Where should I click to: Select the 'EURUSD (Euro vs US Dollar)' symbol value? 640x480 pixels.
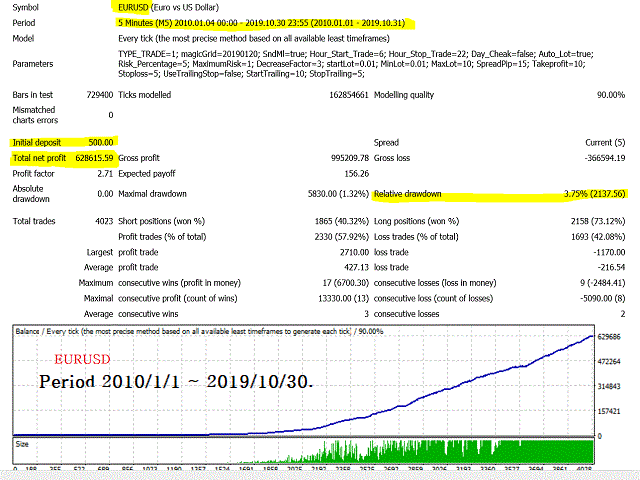(168, 7)
